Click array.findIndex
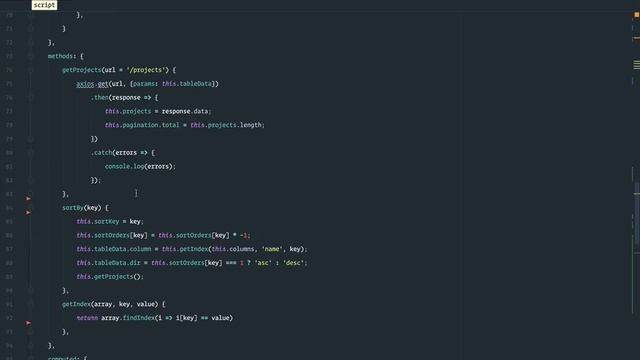640x360 pixels. click(128, 318)
